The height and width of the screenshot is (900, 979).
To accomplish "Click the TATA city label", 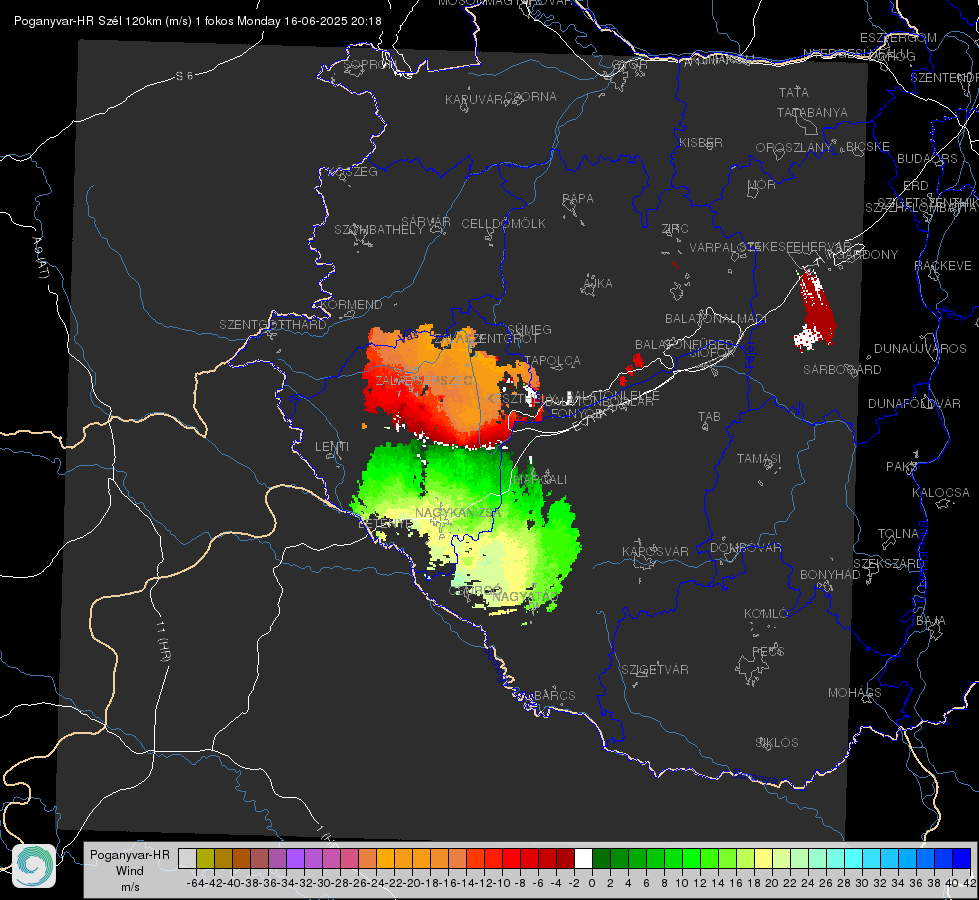I will tap(794, 92).
